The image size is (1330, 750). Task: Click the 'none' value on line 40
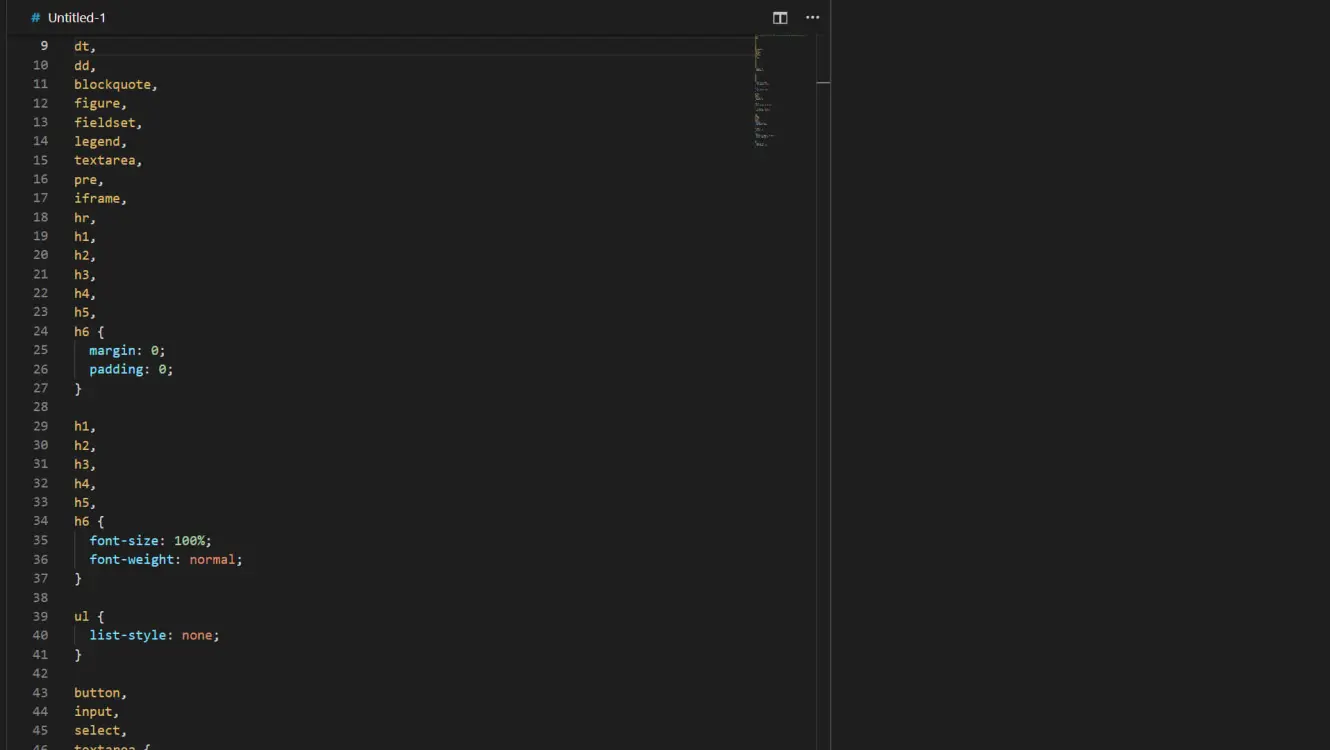(x=197, y=635)
